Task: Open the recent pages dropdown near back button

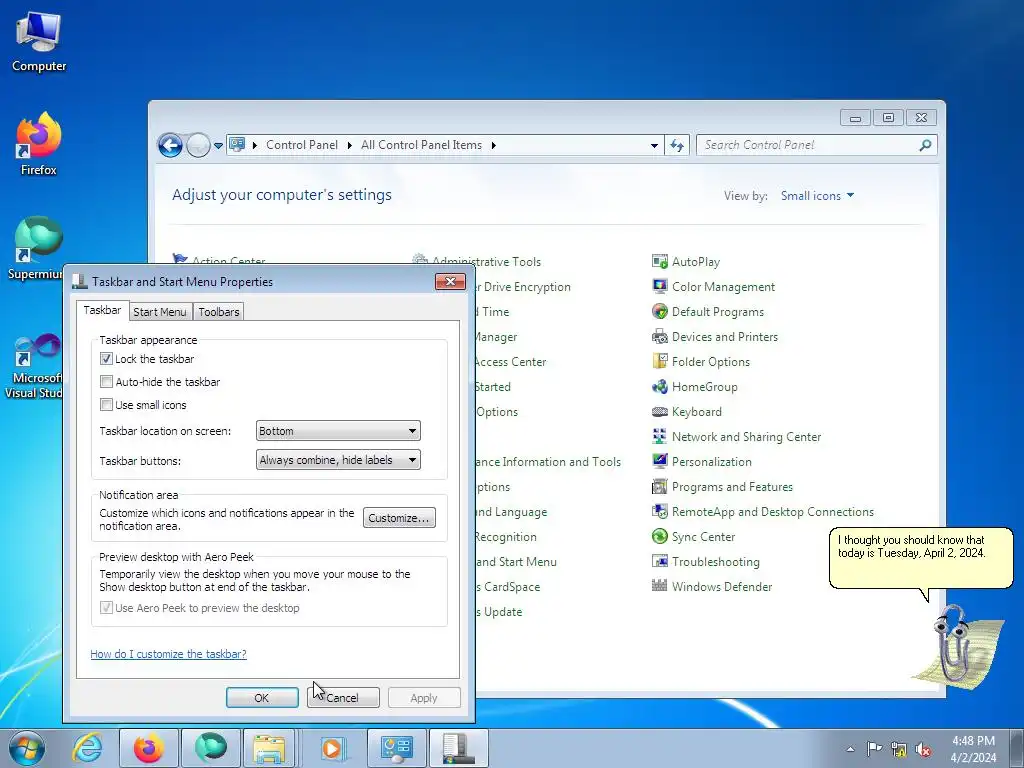Action: 218,146
